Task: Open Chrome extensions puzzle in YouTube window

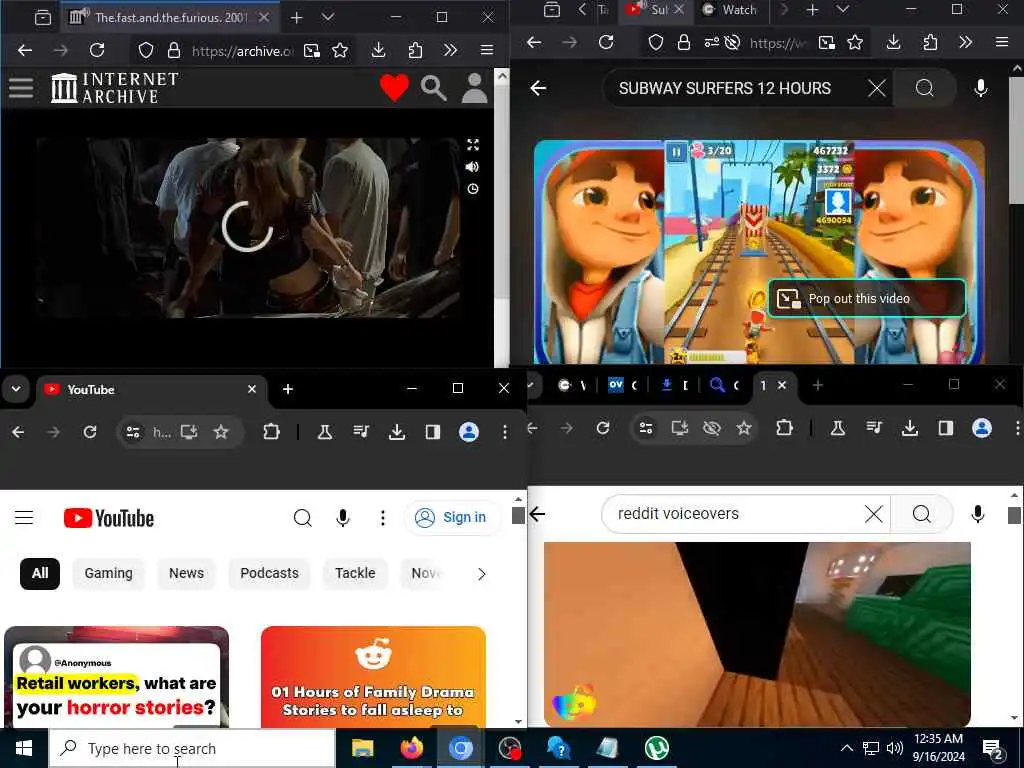Action: 271,432
